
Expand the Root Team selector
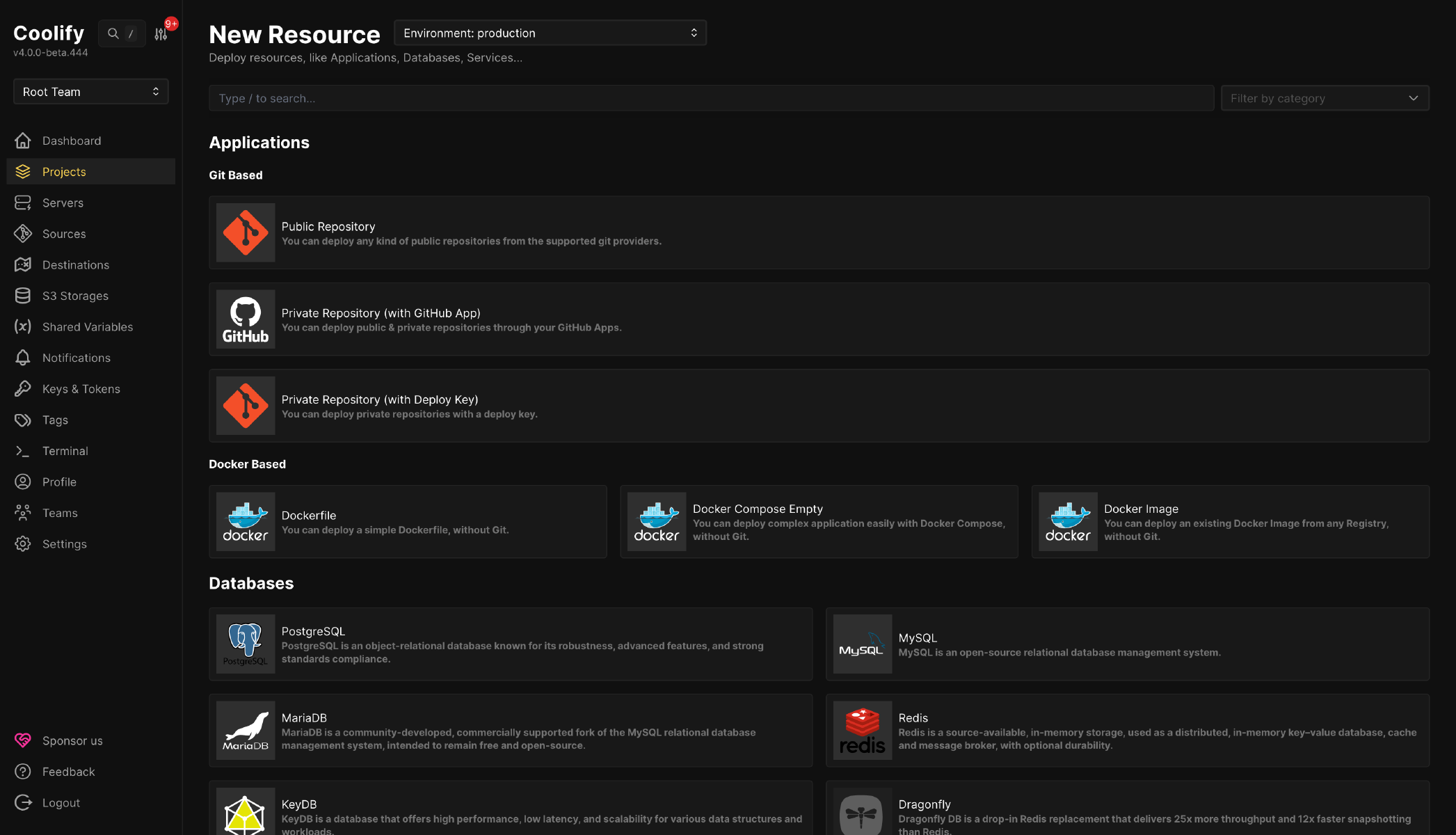[x=90, y=92]
